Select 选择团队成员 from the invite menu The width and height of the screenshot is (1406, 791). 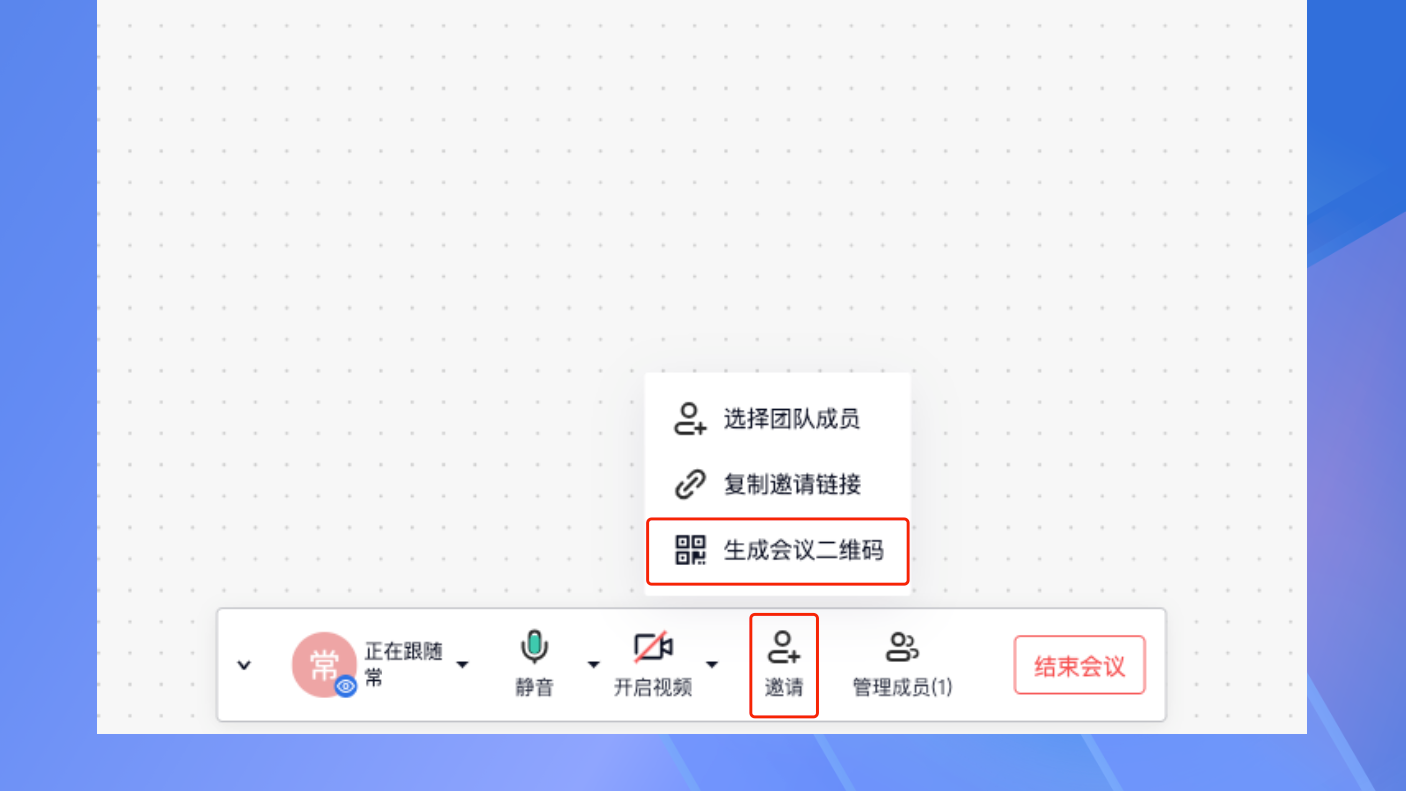778,418
